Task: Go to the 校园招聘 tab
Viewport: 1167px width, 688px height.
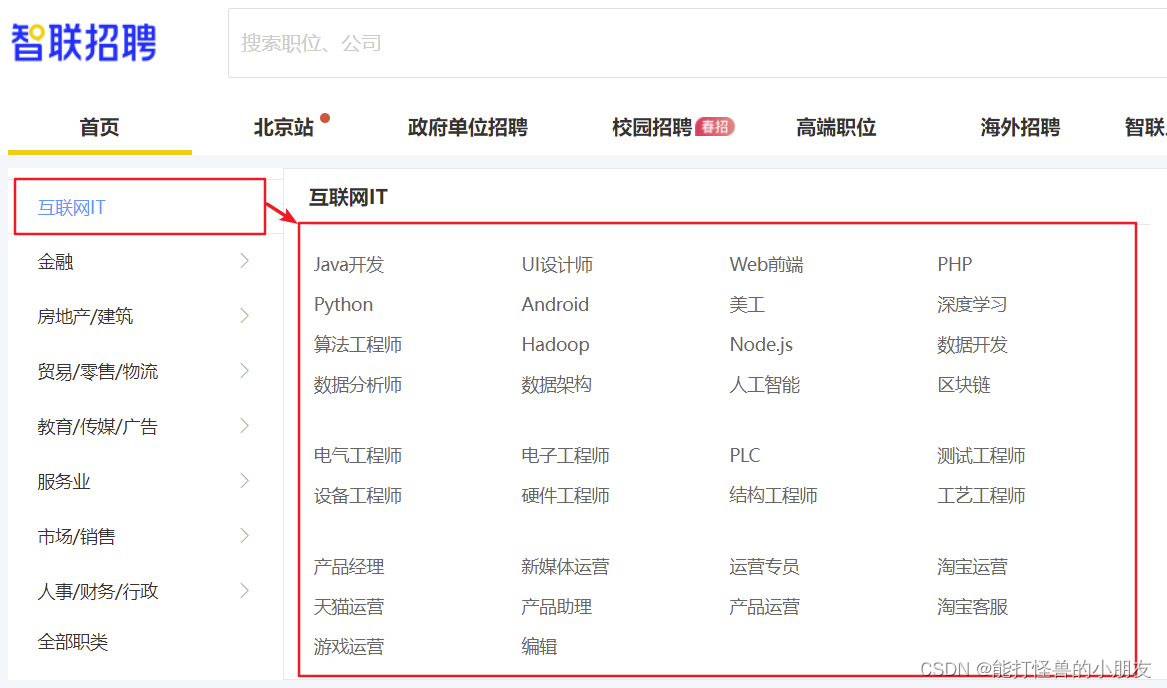Action: (x=652, y=127)
